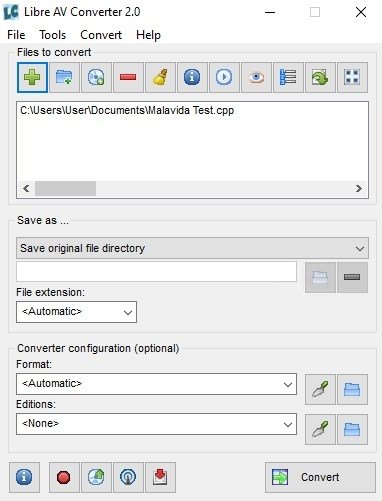Expand the Editions None dropdown
The image size is (382, 501).
coord(156,424)
